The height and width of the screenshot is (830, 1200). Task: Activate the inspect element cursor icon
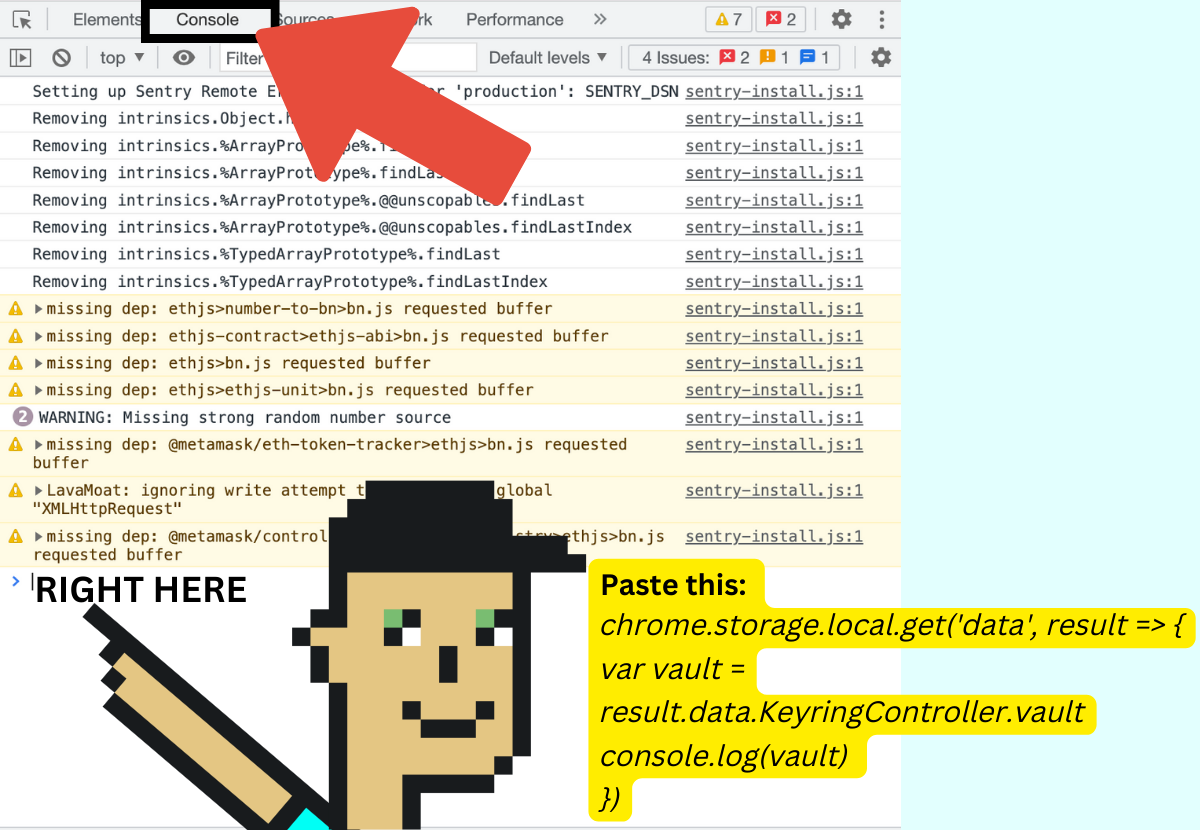pyautogui.click(x=22, y=20)
